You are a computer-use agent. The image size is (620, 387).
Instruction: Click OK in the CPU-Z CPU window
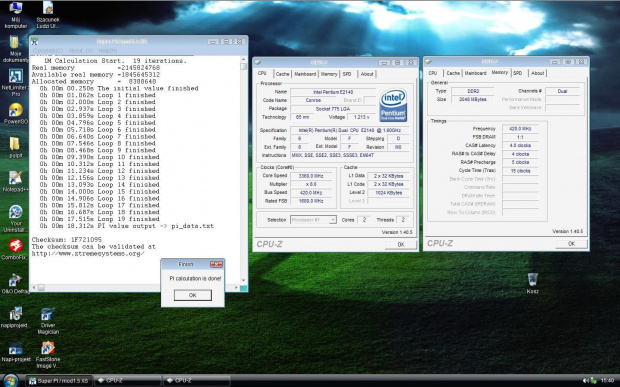tap(401, 245)
